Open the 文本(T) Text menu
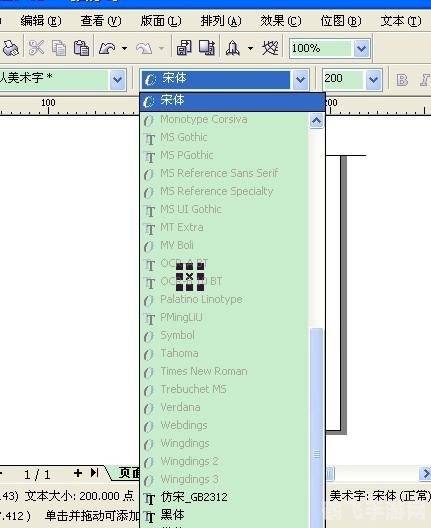This screenshot has width=431, height=528. point(401,22)
